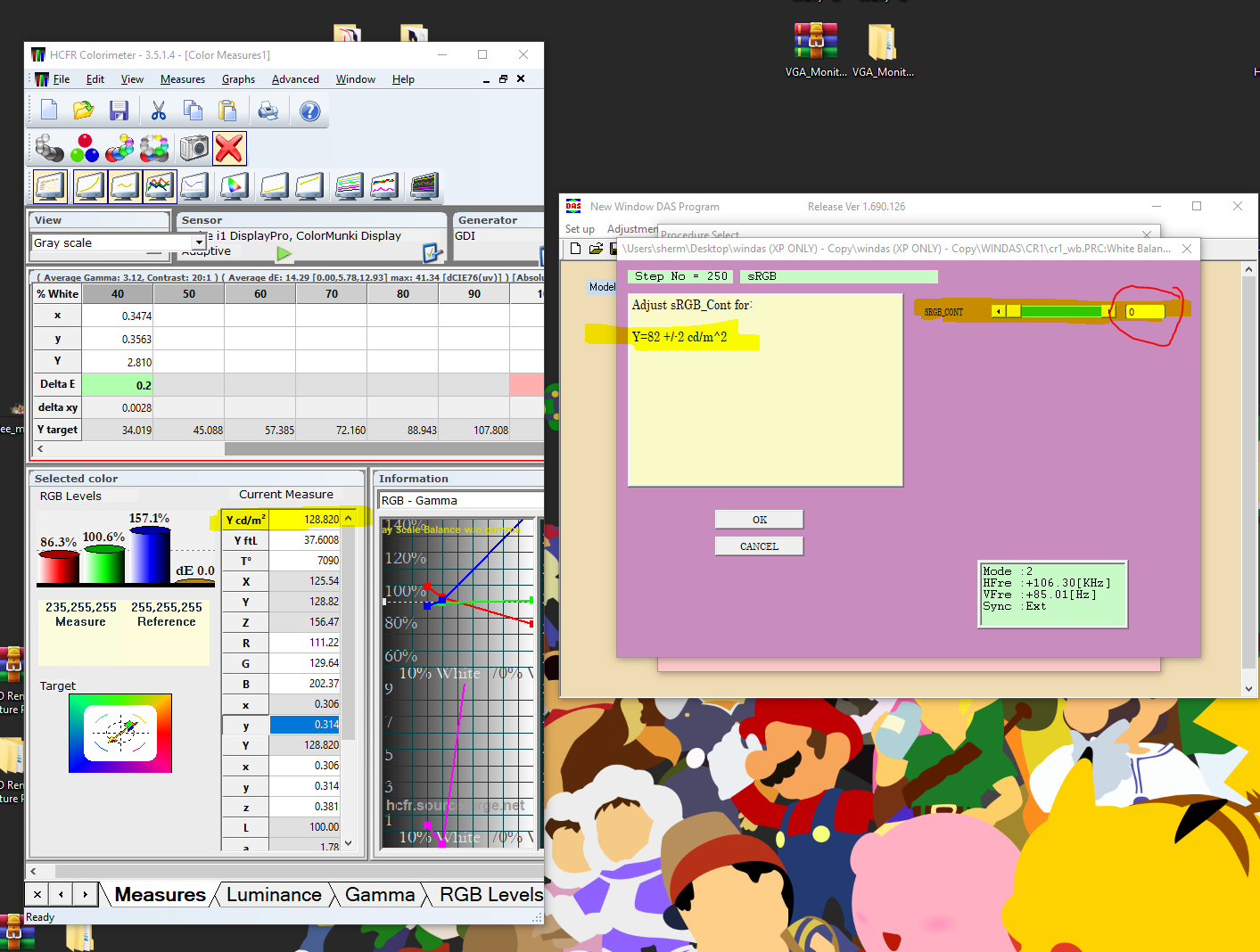Screen dimensions: 1260x952
Task: Click the SRGB_CONT green slider track
Action: (x=1061, y=311)
